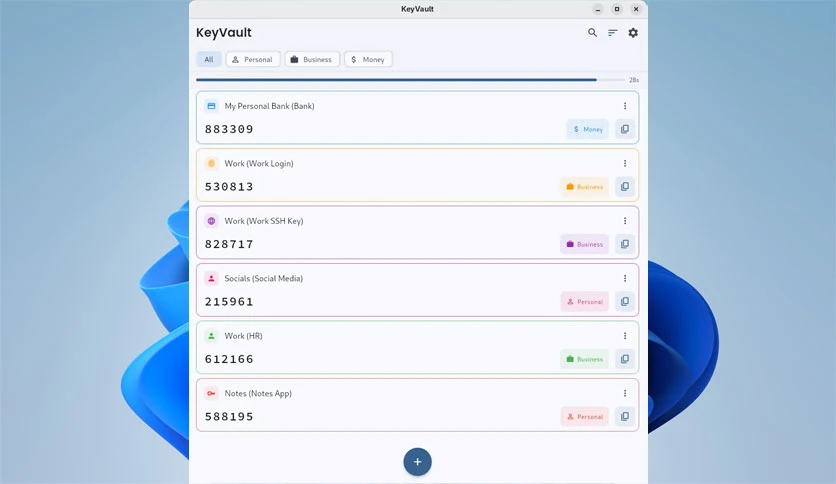
Task: Click the Work (Work Login) title
Action: 259,164
